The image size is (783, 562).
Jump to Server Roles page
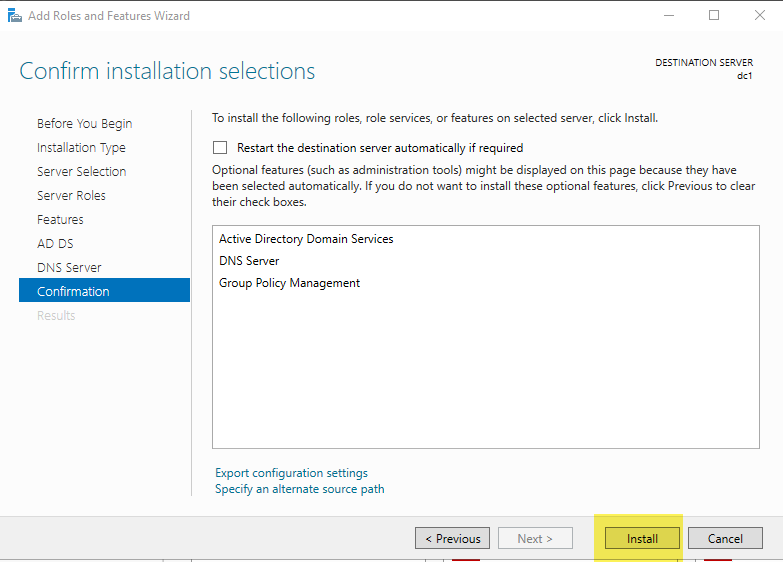(71, 195)
